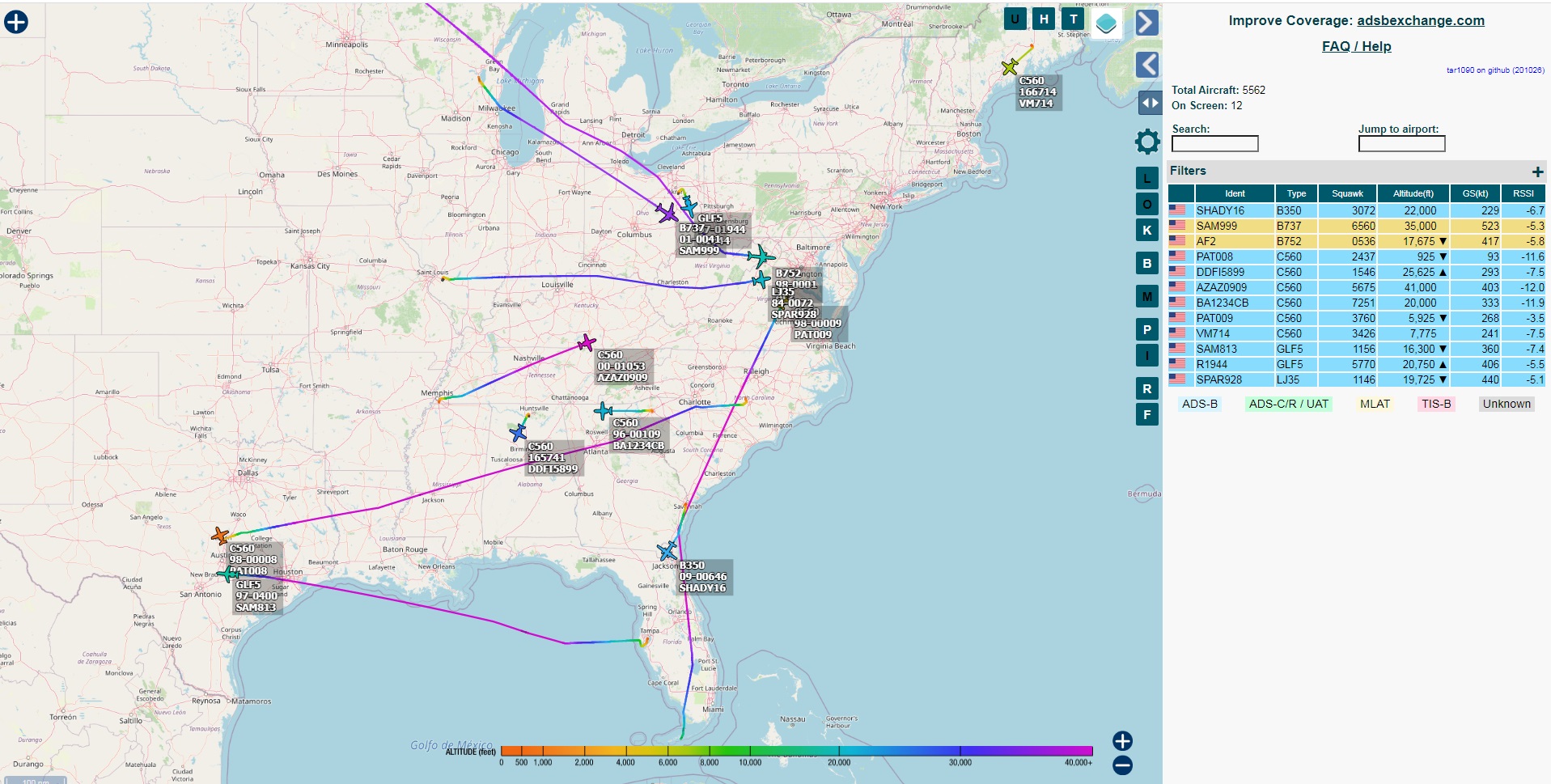This screenshot has width=1551, height=784.
Task: Click the F button on map
Action: click(1147, 414)
